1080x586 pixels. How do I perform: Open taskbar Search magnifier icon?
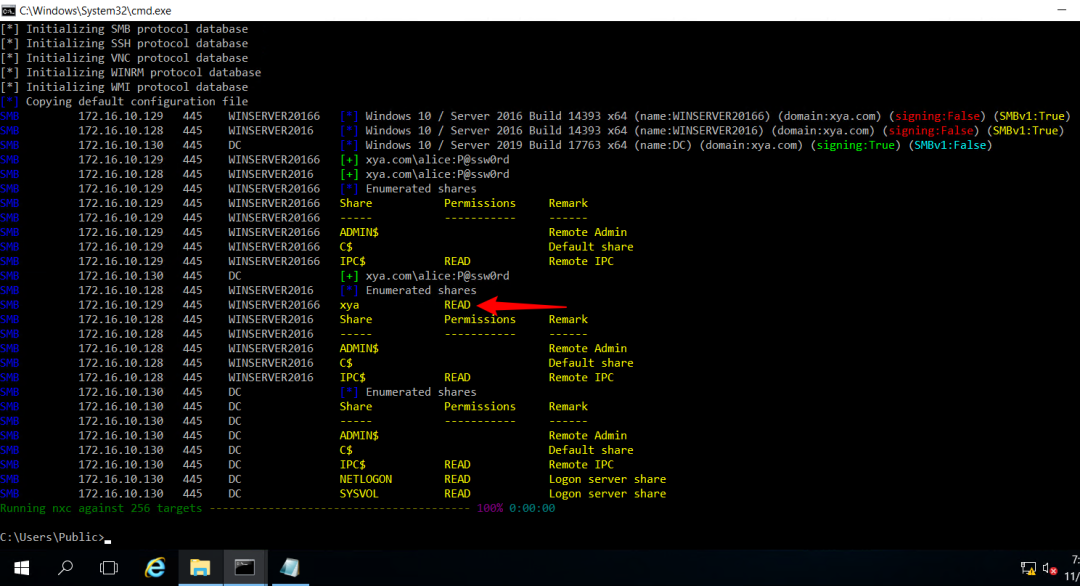[x=65, y=568]
